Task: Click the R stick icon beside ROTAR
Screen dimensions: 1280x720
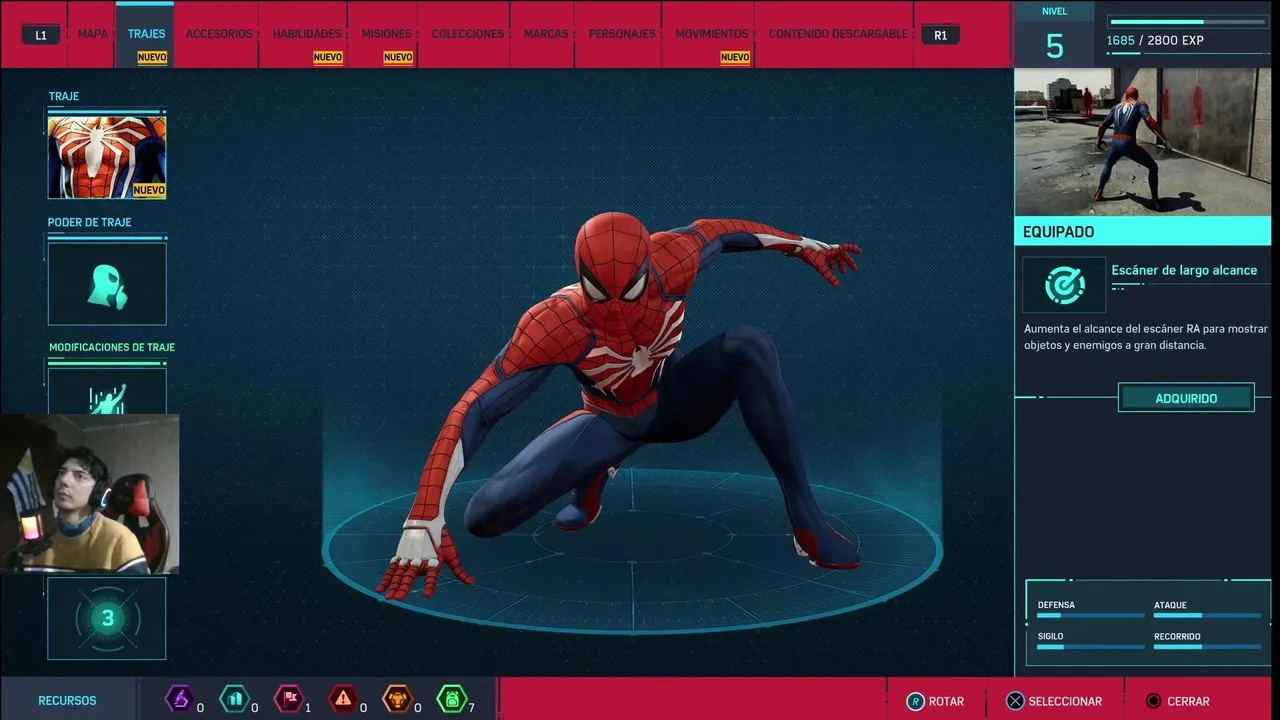Action: click(x=915, y=702)
